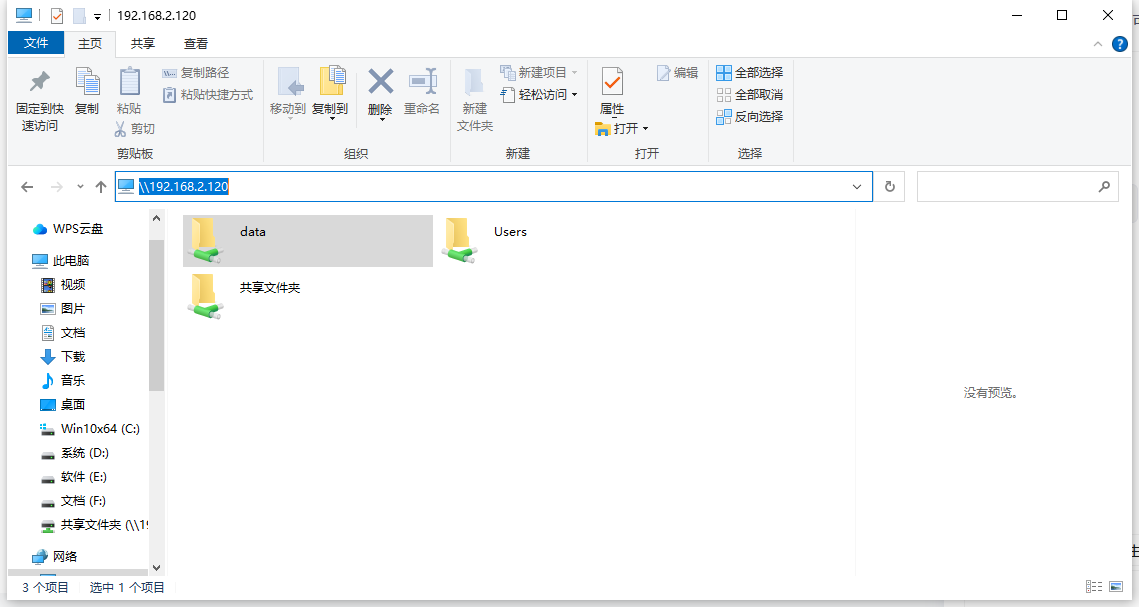Open the 打开 dropdown in ribbon
The height and width of the screenshot is (607, 1139).
tap(622, 129)
